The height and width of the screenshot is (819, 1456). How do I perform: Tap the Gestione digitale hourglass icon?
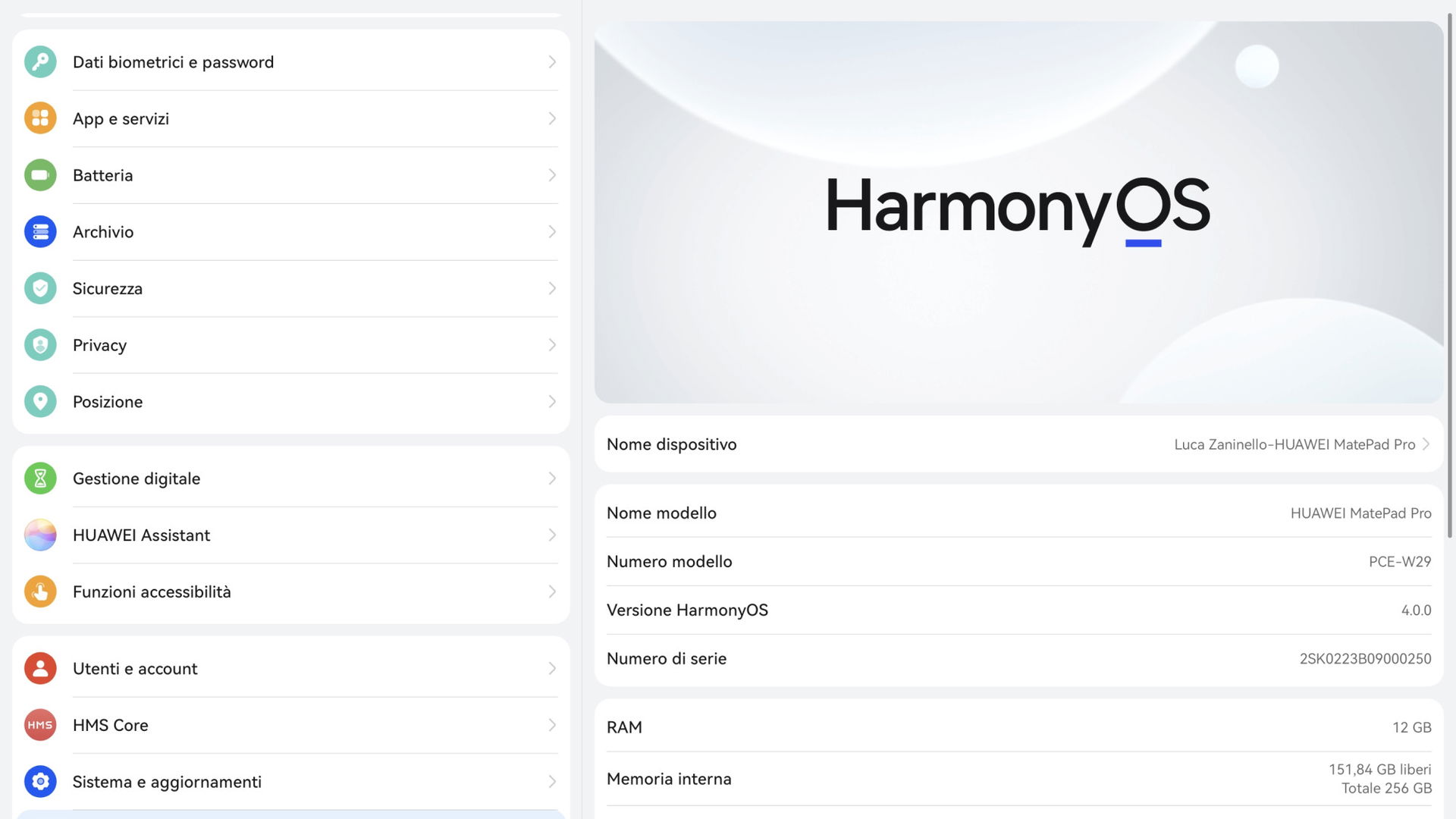40,479
